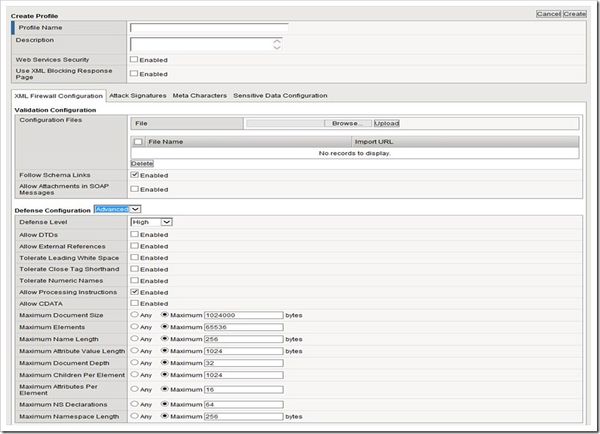Type in the Profile Name field
This screenshot has height=434, width=600.
[208, 28]
